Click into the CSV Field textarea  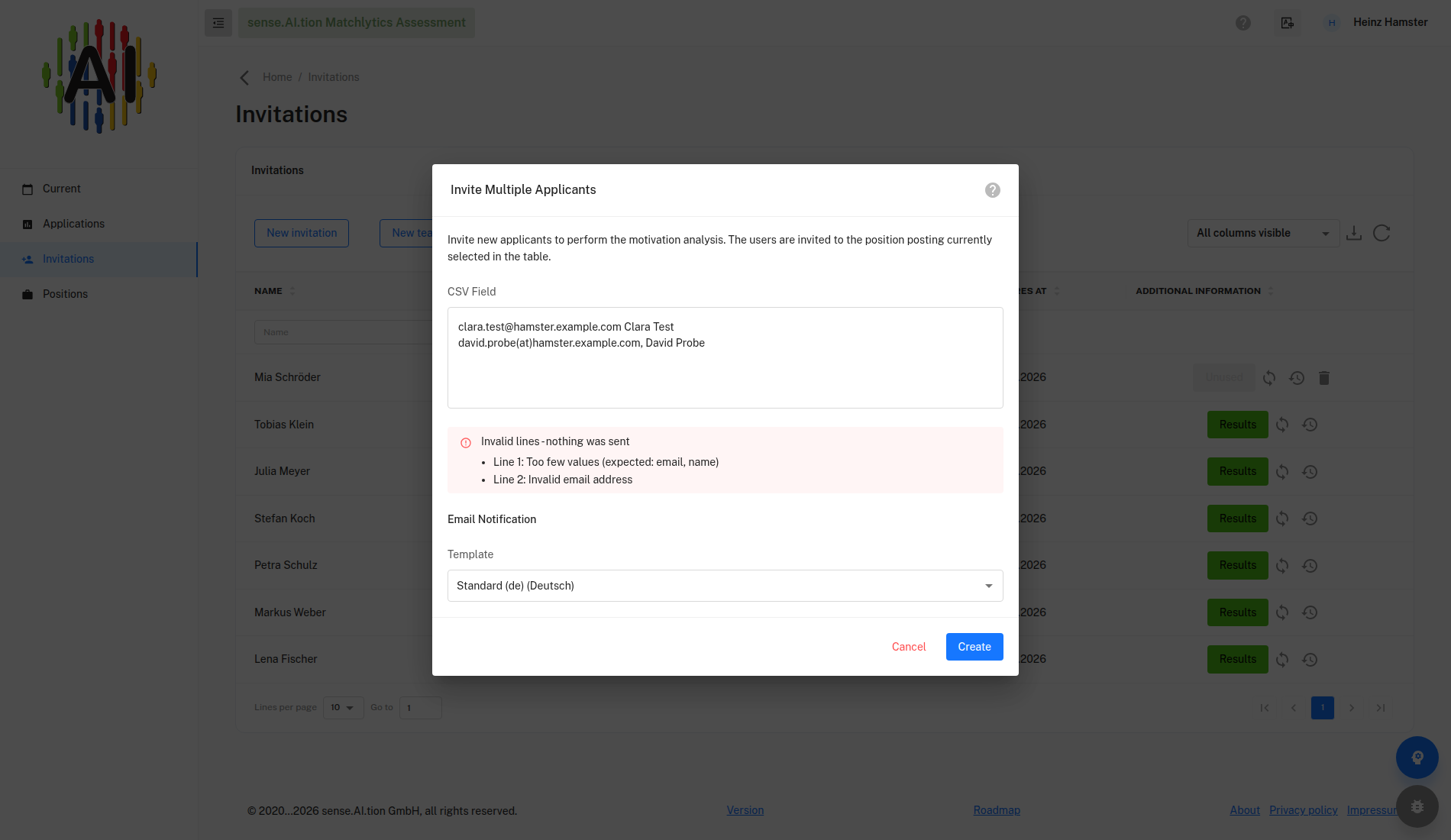725,357
